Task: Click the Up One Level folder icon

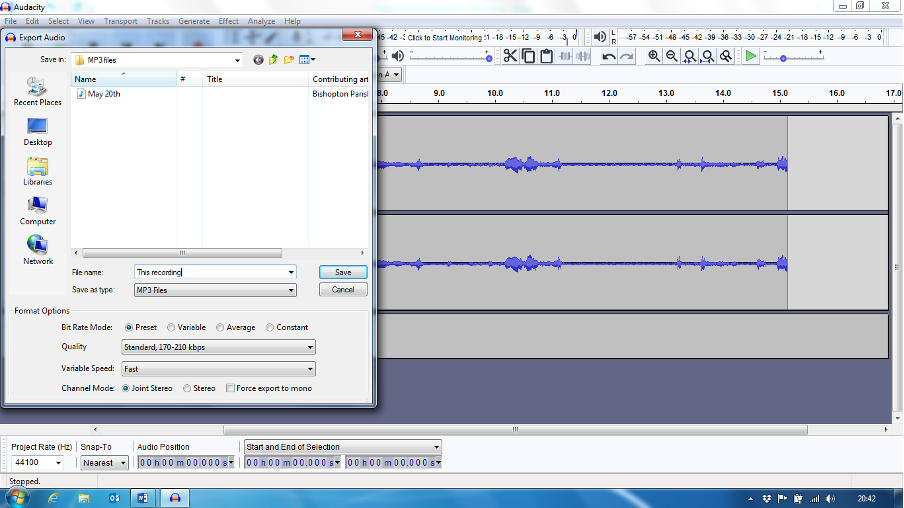Action: pyautogui.click(x=273, y=60)
